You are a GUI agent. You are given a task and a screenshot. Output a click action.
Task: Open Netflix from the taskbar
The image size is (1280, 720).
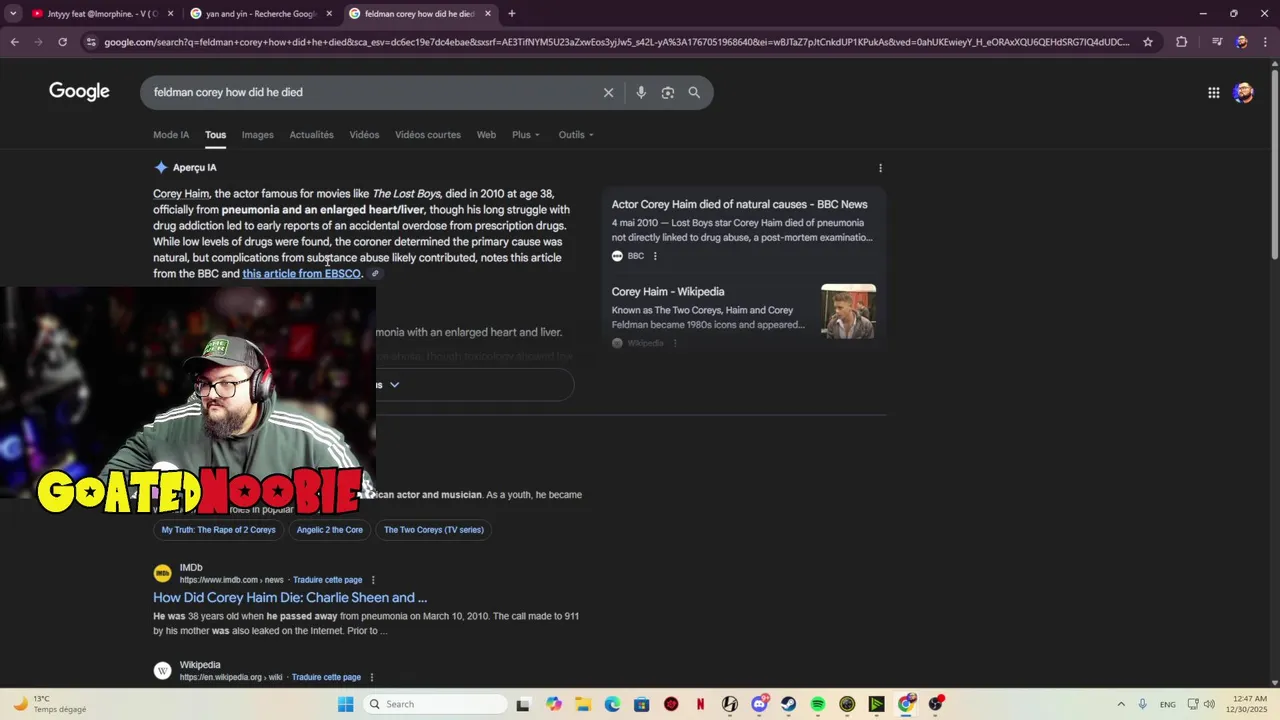click(700, 704)
